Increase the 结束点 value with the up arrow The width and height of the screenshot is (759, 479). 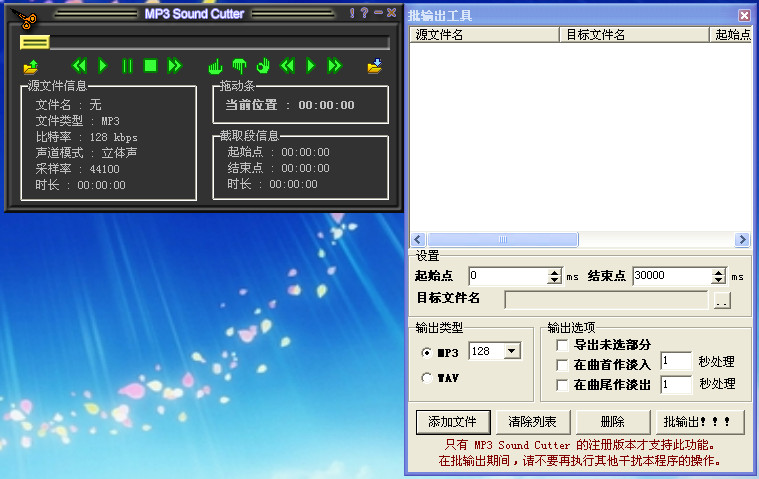point(719,272)
